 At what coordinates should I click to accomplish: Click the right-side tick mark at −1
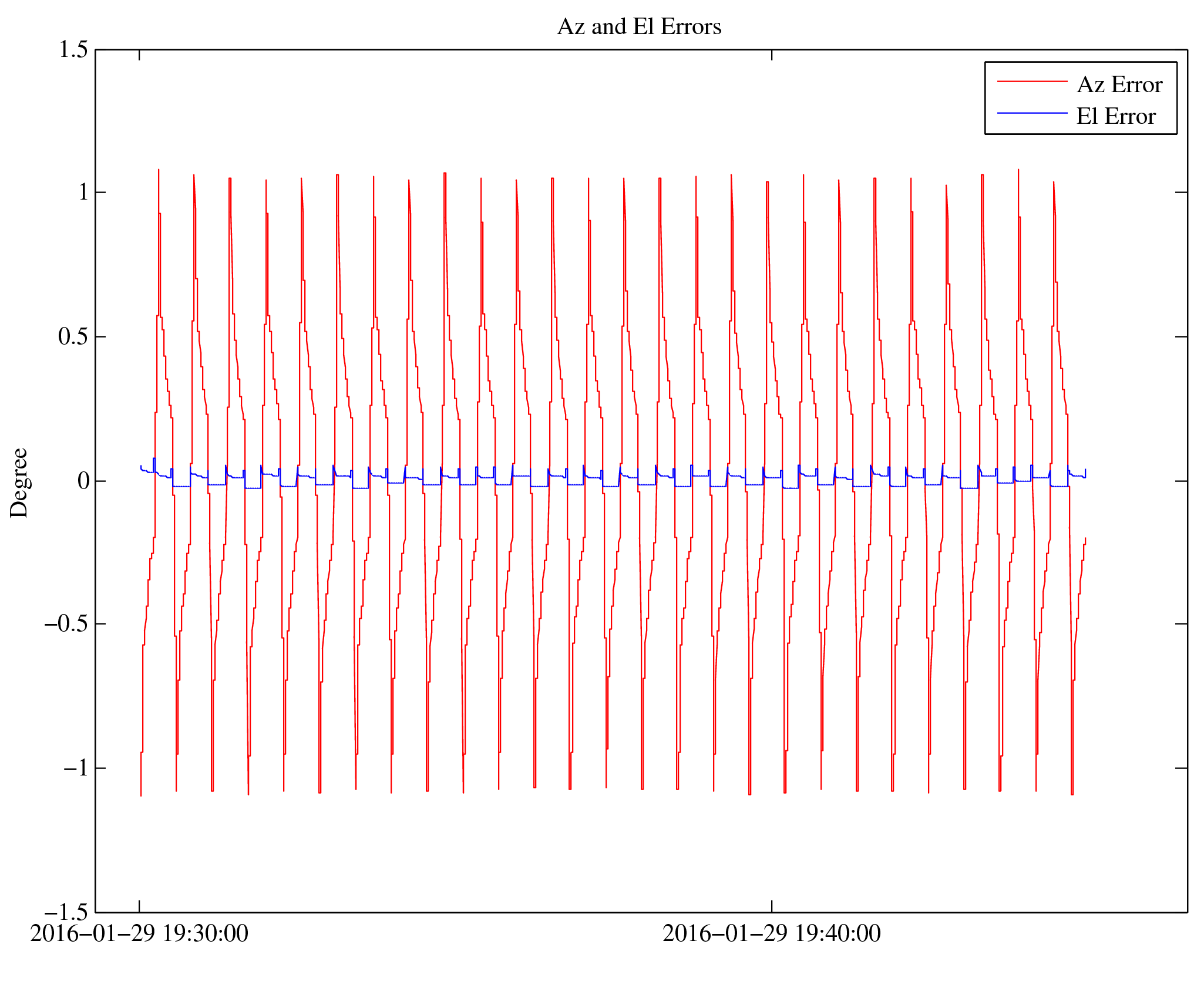click(x=1181, y=768)
